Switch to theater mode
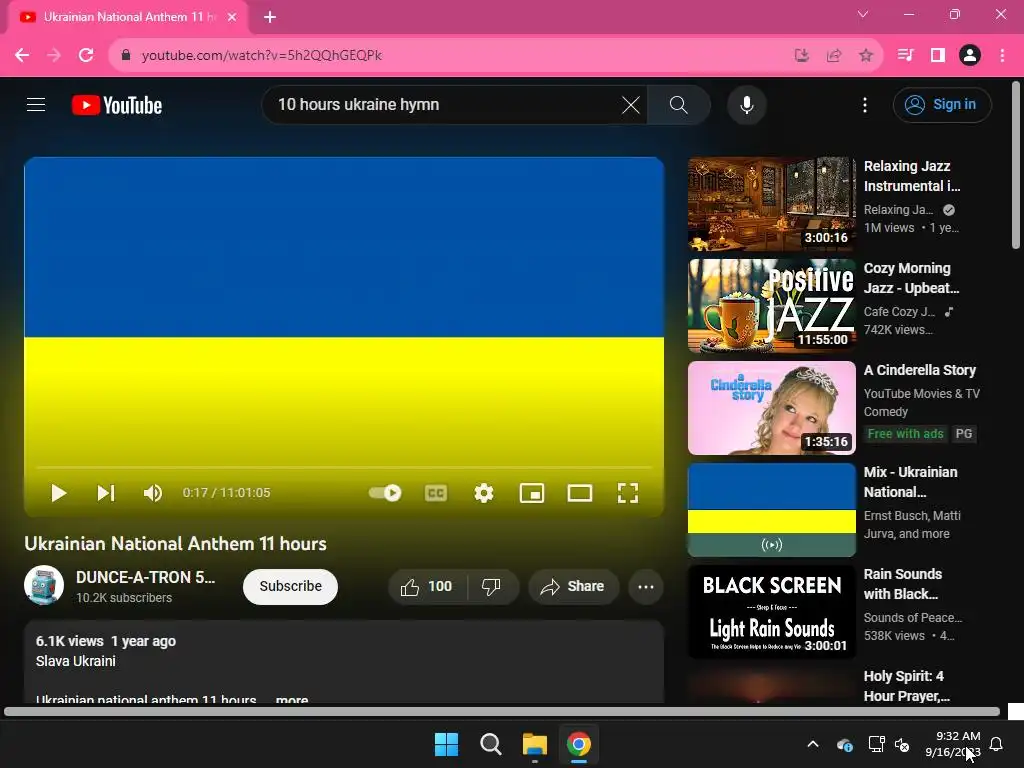This screenshot has height=768, width=1024. (579, 493)
